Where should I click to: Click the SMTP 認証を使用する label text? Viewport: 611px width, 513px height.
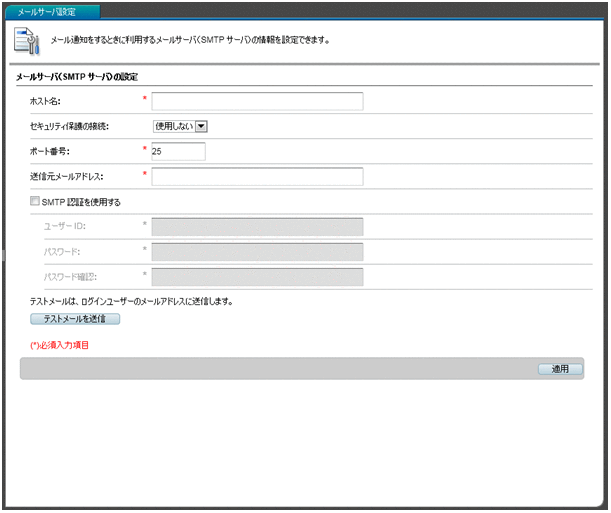pyautogui.click(x=81, y=202)
